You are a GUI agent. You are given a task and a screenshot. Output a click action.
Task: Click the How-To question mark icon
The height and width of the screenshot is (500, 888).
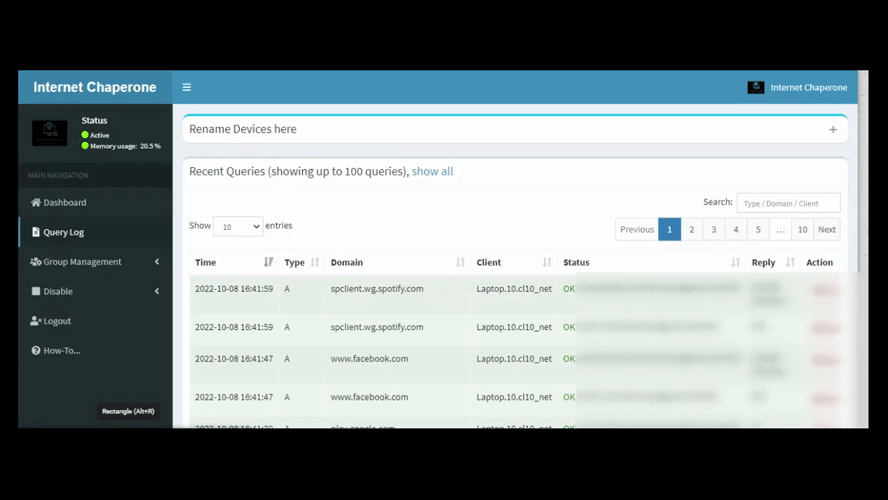(36, 351)
